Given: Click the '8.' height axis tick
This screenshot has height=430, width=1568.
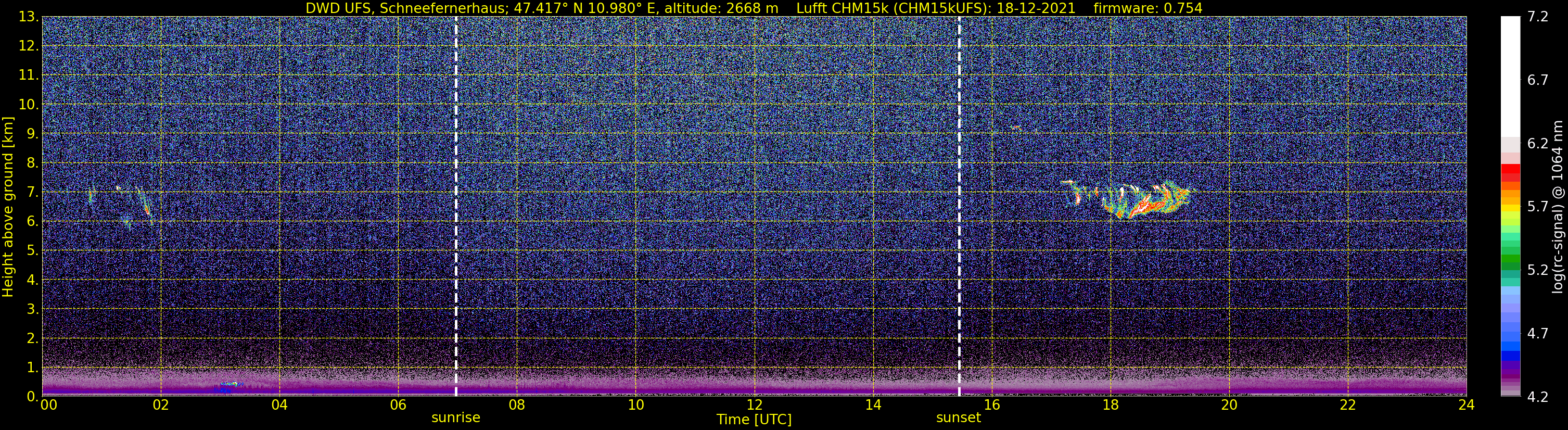Looking at the screenshot, I should [x=33, y=163].
